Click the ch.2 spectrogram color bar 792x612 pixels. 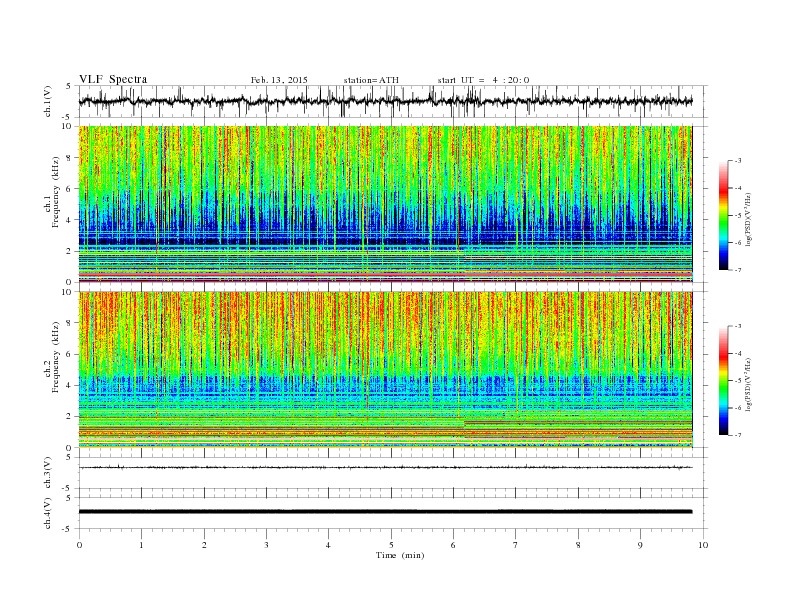click(724, 381)
